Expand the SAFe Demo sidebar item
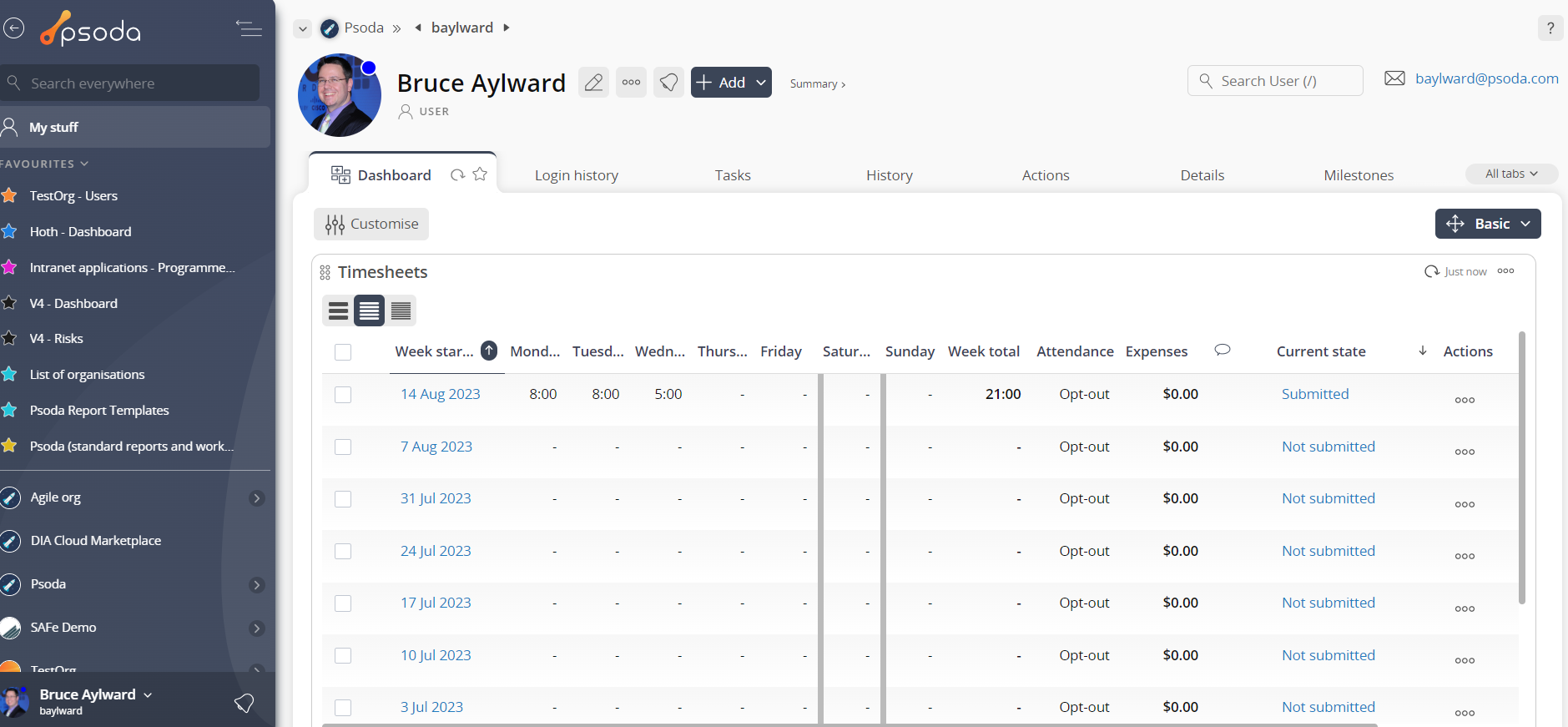Viewport: 1568px width, 727px height. click(x=257, y=629)
